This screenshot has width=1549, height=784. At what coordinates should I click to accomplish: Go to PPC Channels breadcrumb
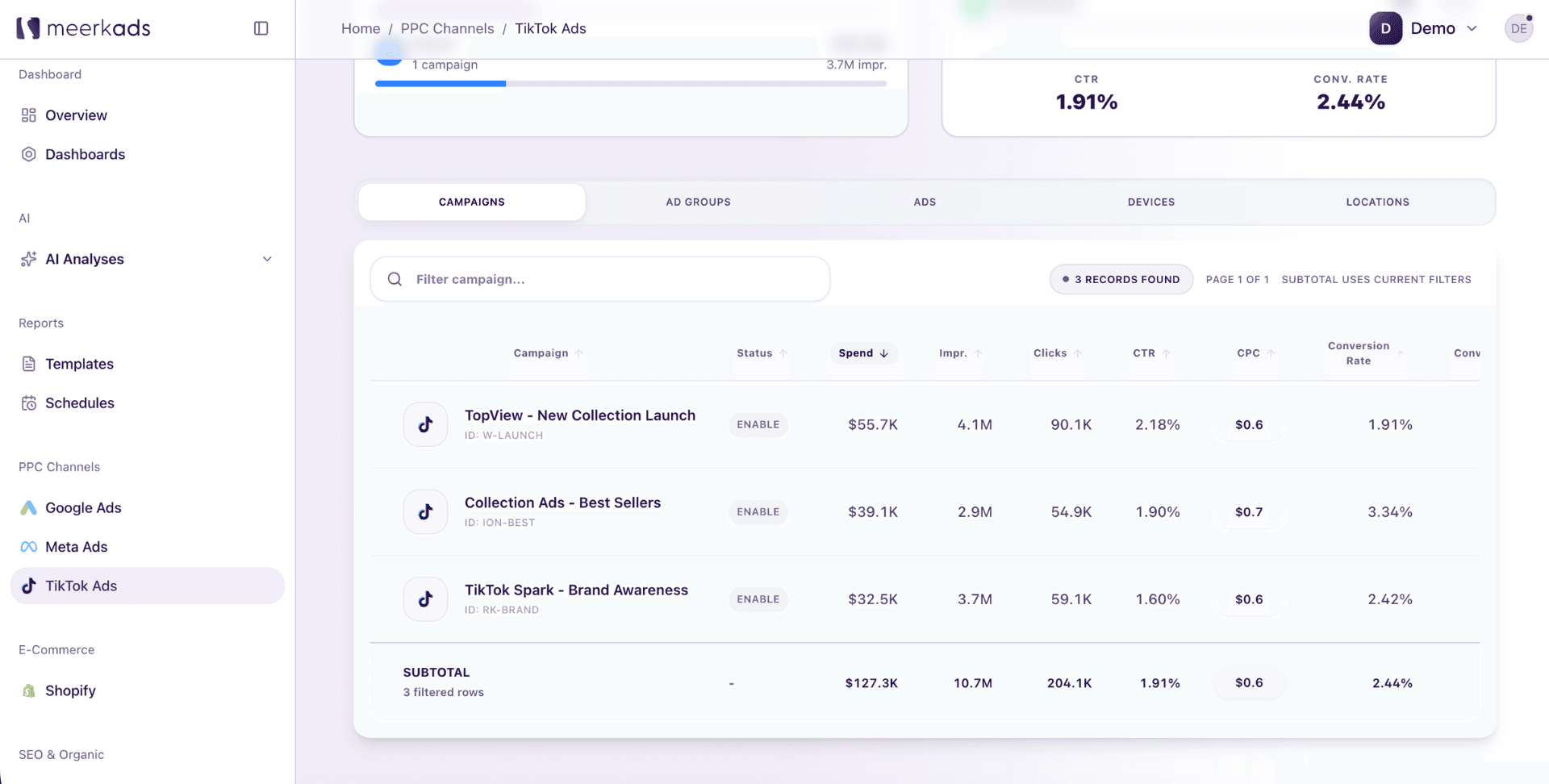point(447,28)
